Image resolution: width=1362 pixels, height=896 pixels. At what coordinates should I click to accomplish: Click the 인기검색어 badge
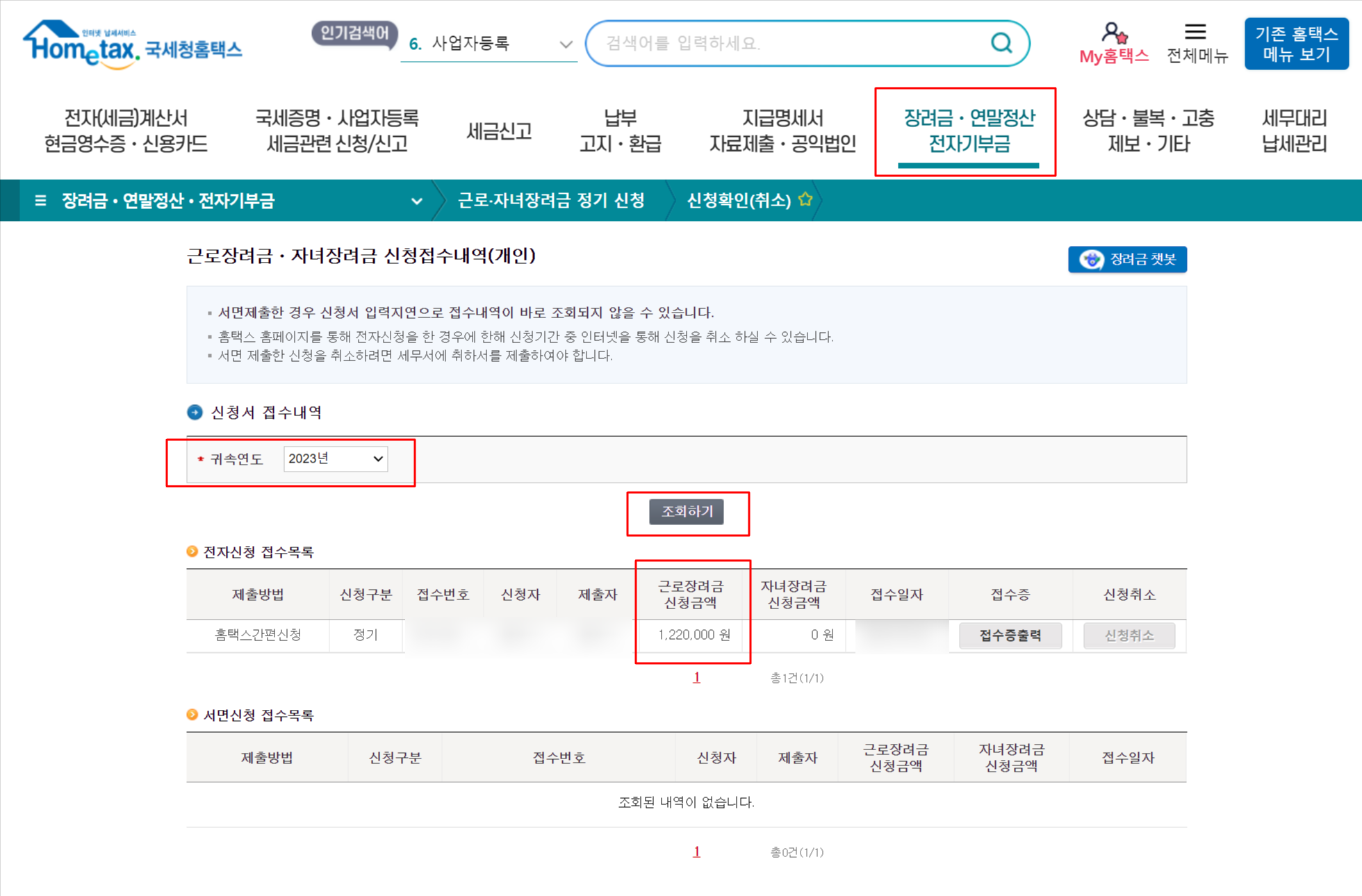354,33
